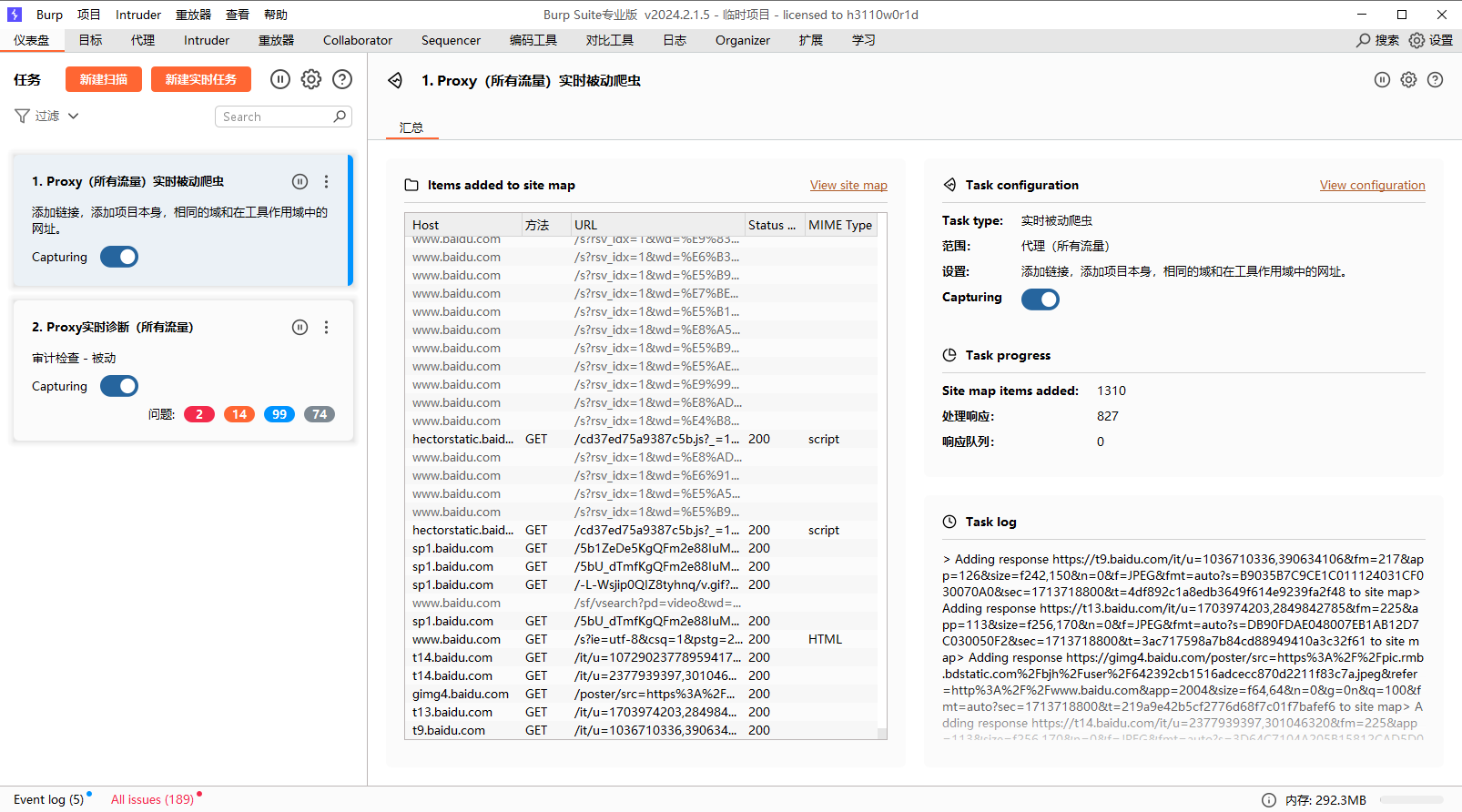Open details header settings gear
Image resolution: width=1462 pixels, height=812 pixels.
pos(1408,80)
